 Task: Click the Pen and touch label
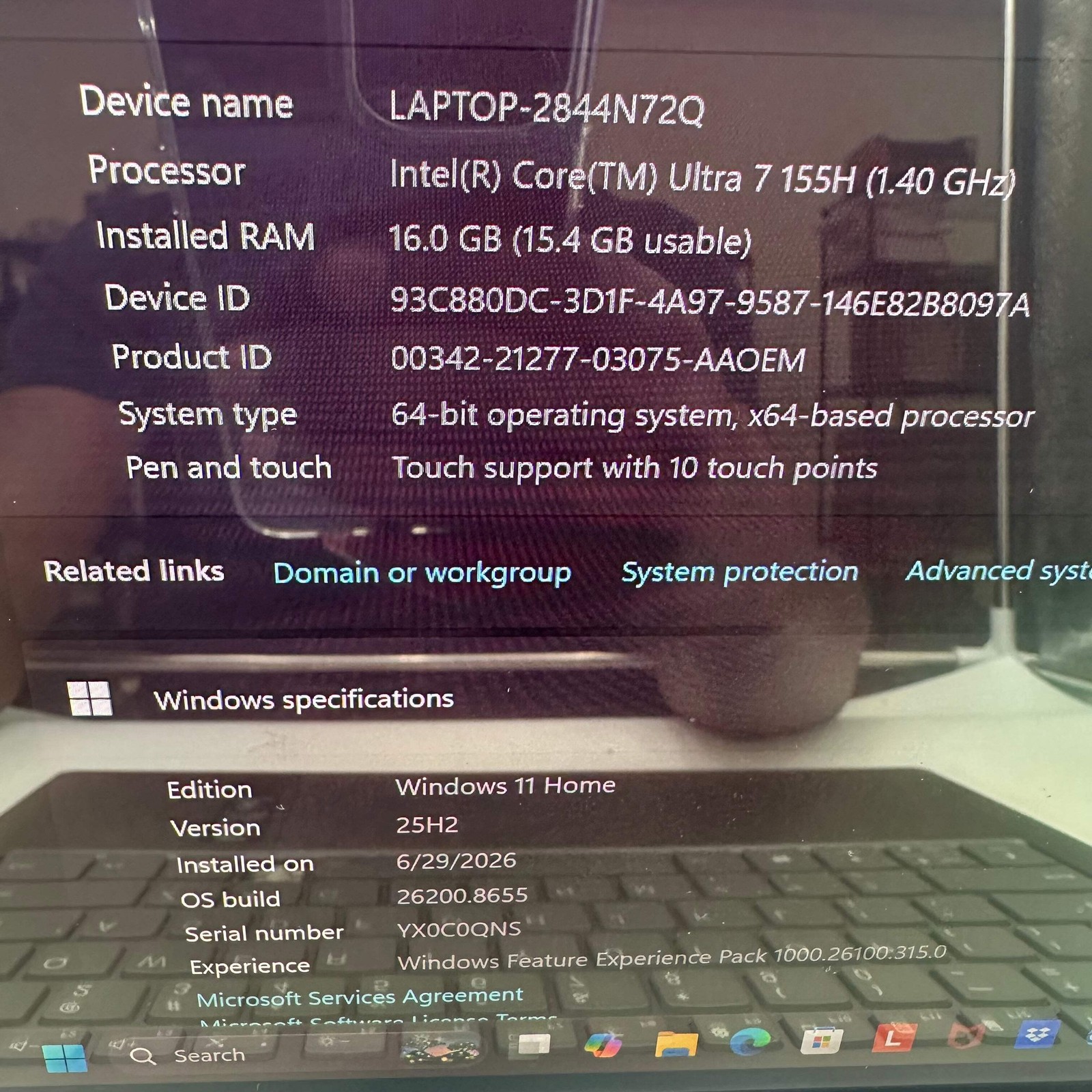tap(229, 468)
